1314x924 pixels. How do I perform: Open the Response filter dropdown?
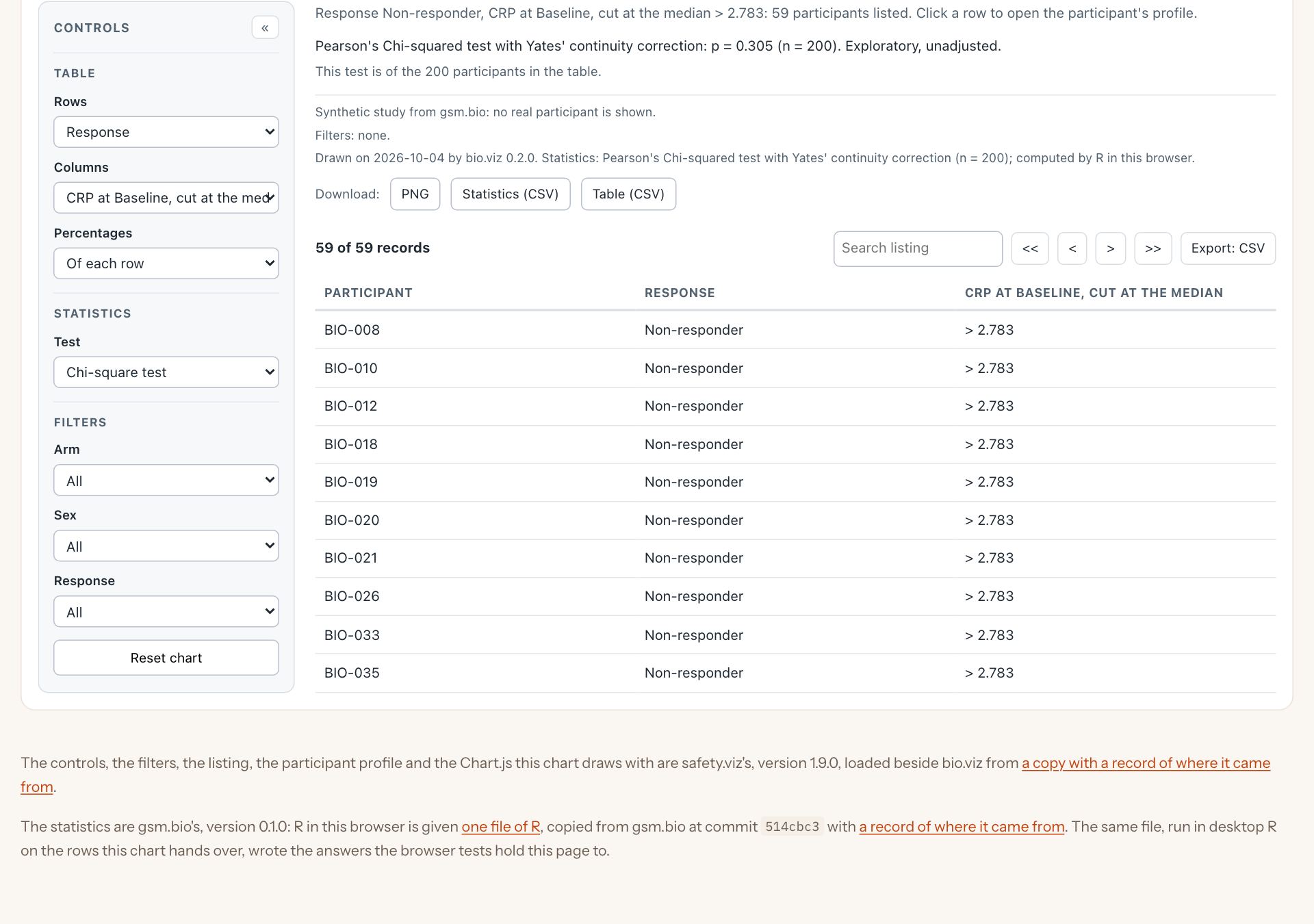pos(166,612)
